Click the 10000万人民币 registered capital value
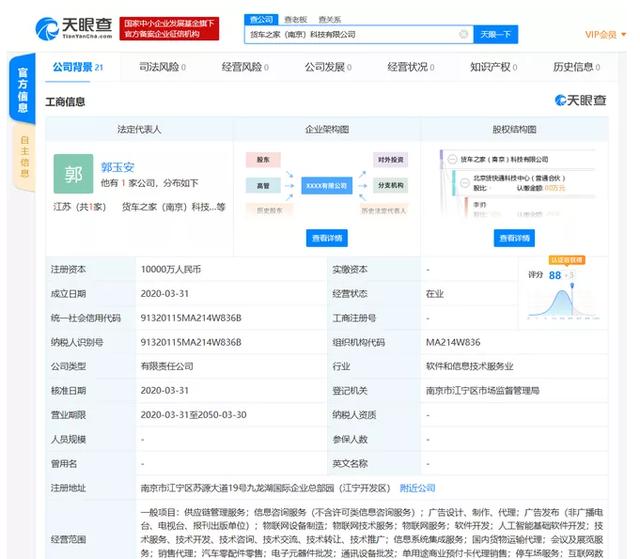This screenshot has height=559, width=640. pyautogui.click(x=171, y=269)
